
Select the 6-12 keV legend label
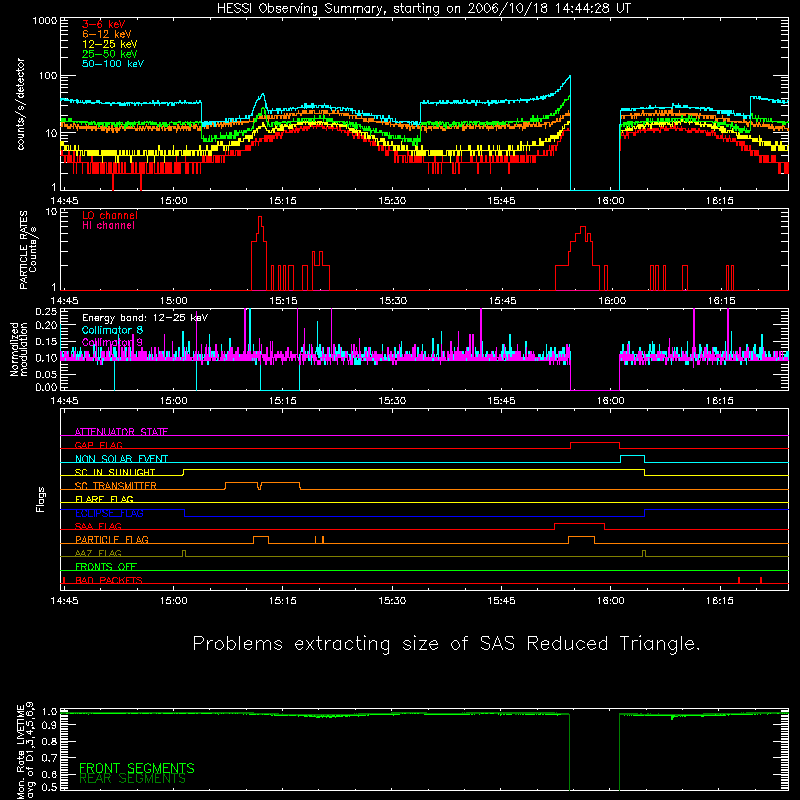point(107,34)
